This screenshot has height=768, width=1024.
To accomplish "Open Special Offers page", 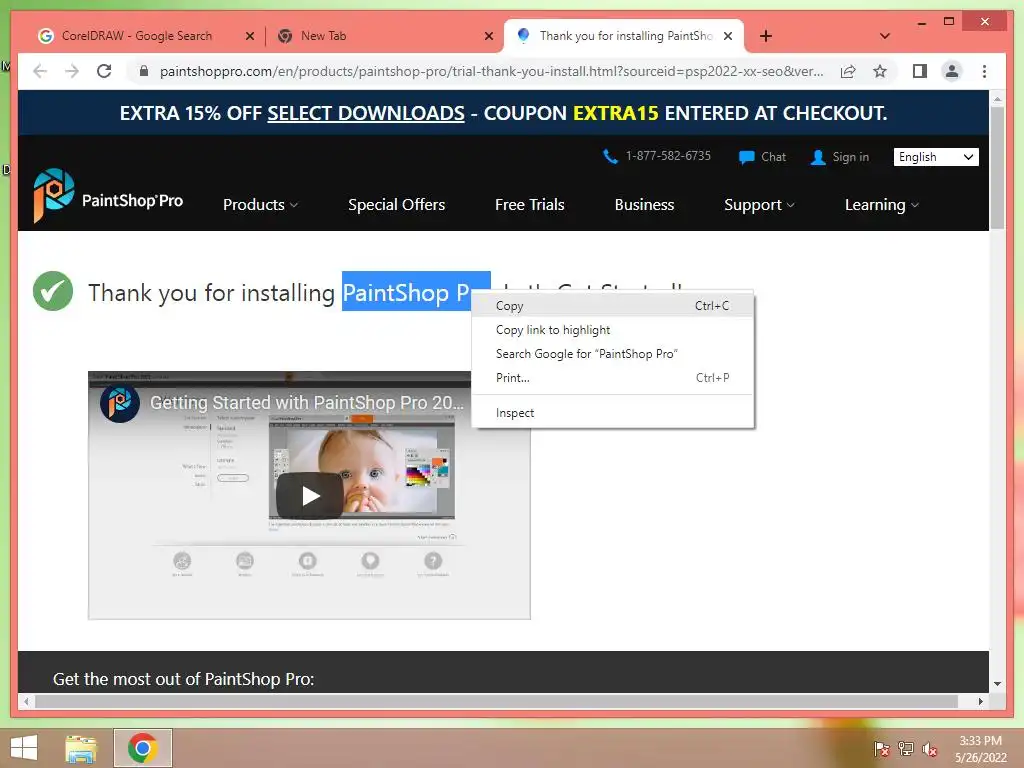I will click(396, 204).
